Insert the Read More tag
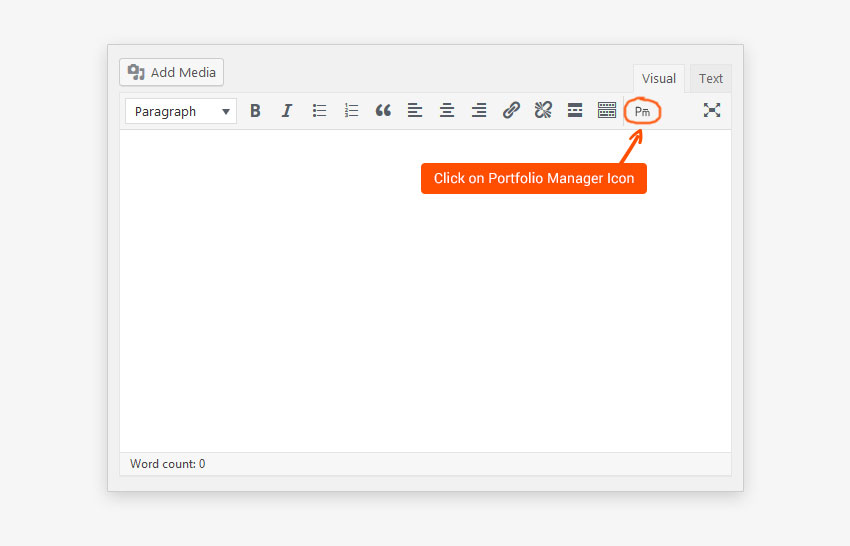Screen dimensions: 850x546 [x=575, y=111]
